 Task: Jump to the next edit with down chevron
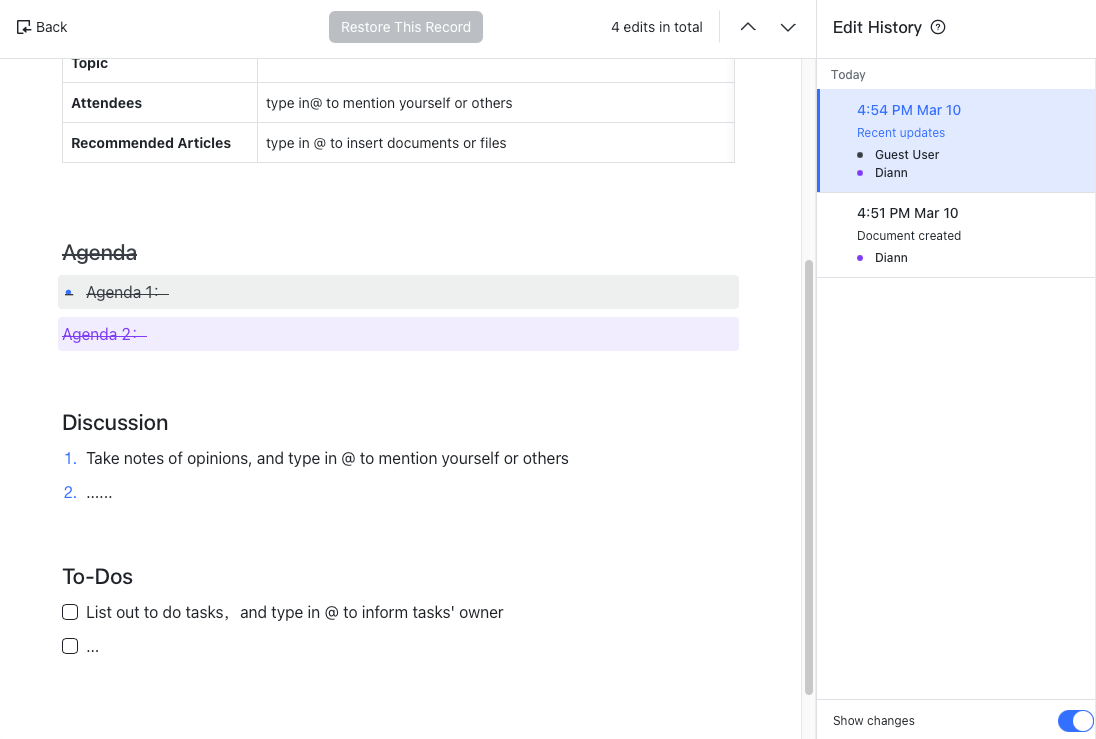click(788, 27)
